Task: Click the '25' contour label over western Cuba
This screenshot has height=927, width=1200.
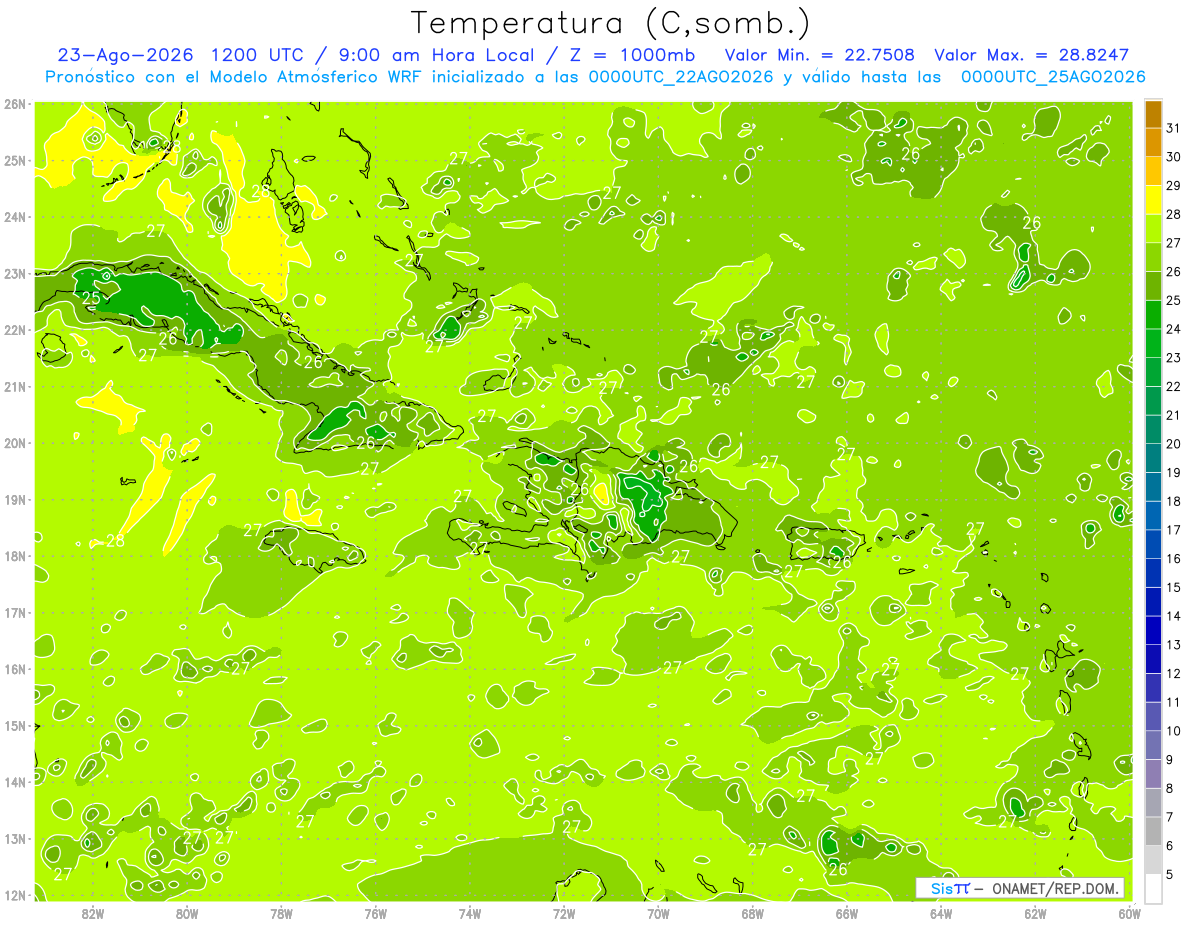Action: click(x=91, y=298)
